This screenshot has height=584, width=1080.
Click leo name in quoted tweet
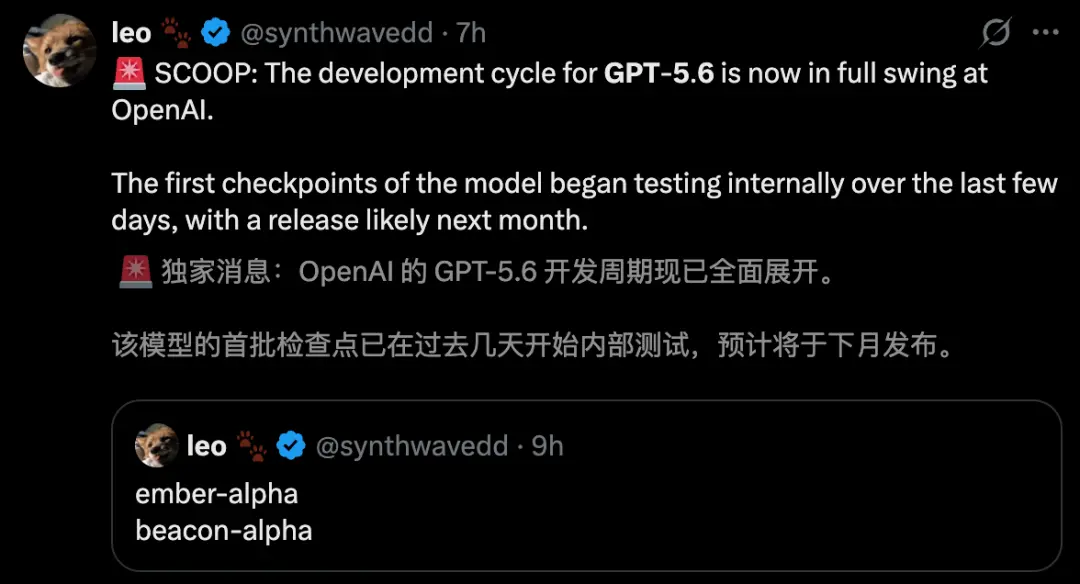pos(207,446)
